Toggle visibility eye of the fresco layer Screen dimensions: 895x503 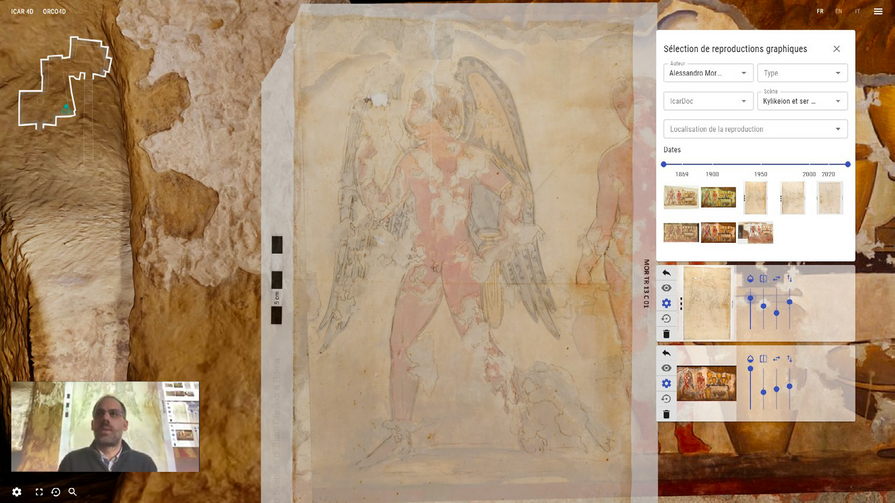[666, 368]
